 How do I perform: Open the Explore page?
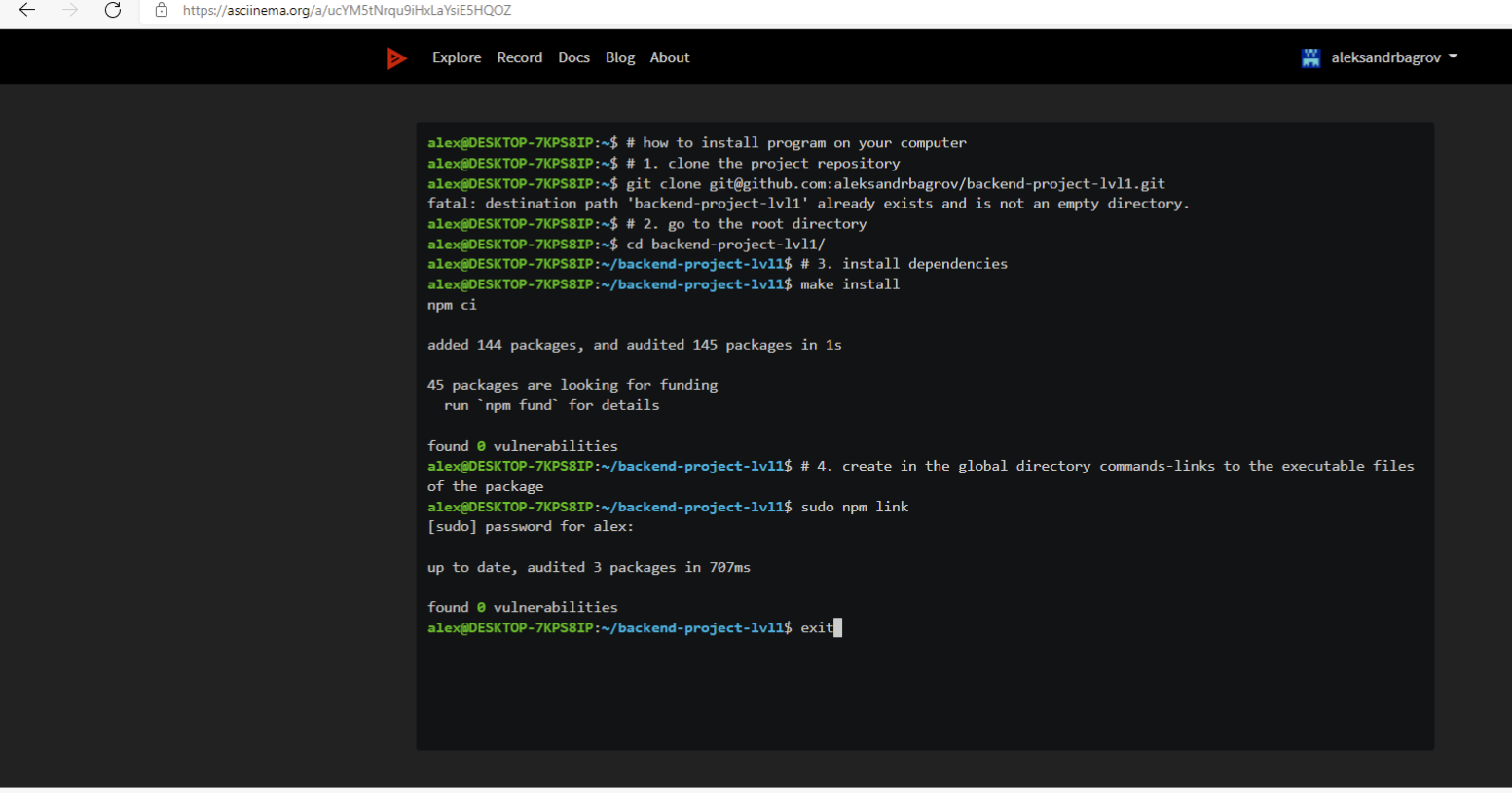click(x=456, y=57)
